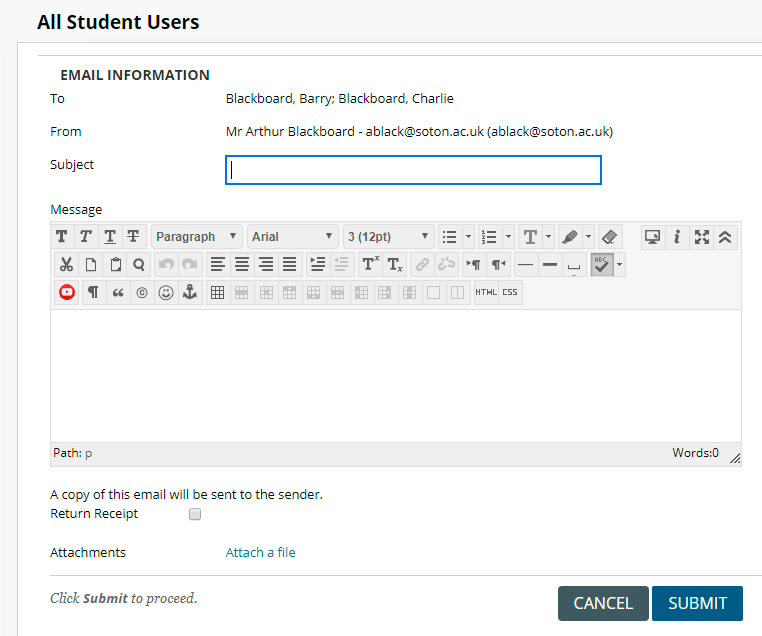Insert a thin horizontal line

pyautogui.click(x=526, y=264)
